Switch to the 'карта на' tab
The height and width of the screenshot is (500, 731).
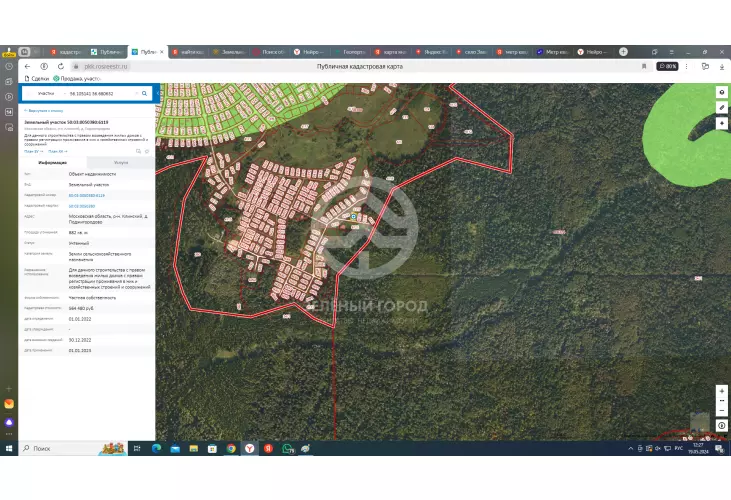391,52
